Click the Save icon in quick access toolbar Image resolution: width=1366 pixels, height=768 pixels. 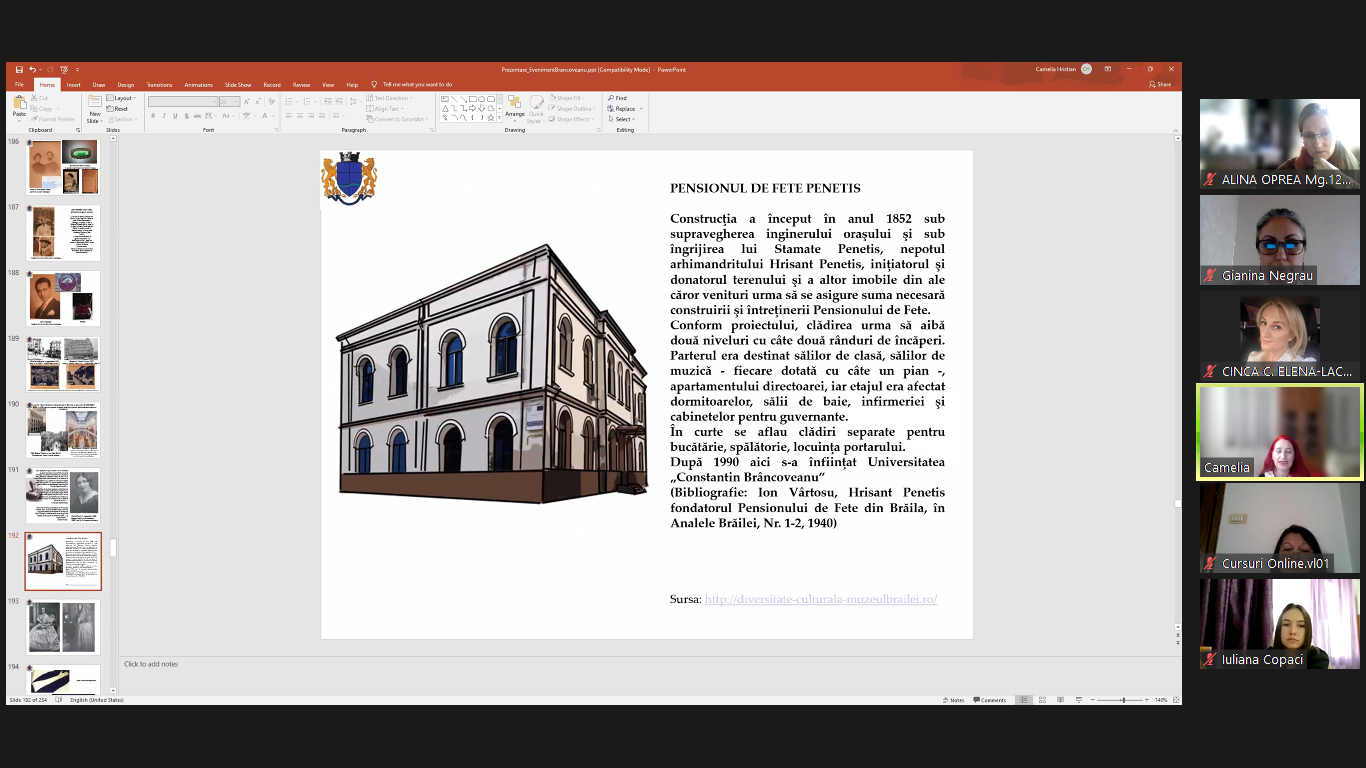click(x=19, y=70)
